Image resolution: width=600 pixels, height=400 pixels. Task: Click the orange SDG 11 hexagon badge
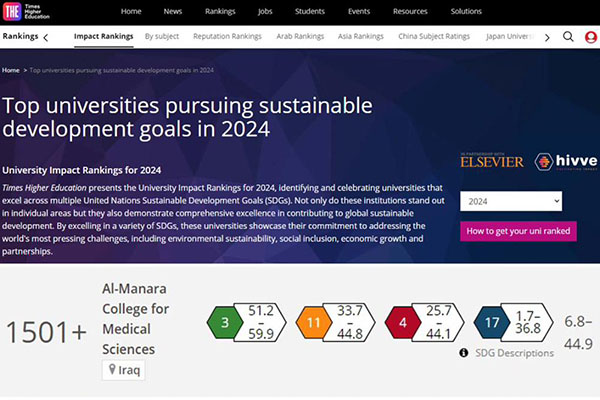[x=314, y=322]
